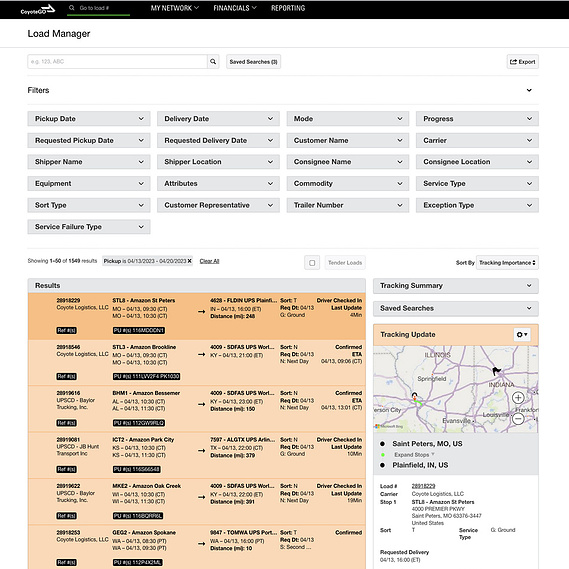Click the Clear All link

(209, 261)
